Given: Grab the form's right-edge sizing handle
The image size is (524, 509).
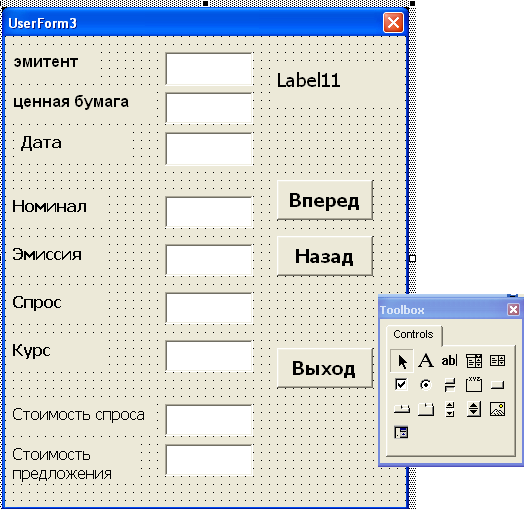Looking at the screenshot, I should click(413, 258).
